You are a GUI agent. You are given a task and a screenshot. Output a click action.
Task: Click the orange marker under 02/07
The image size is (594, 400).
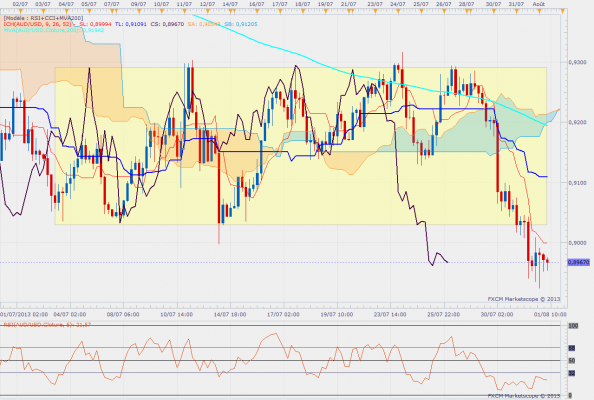(x=21, y=11)
